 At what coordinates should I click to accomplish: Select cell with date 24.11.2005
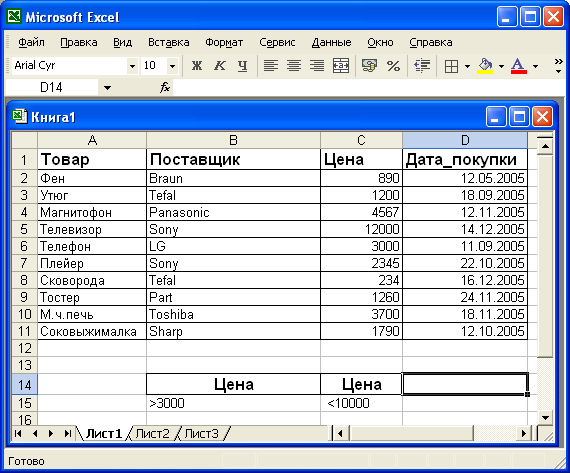[x=465, y=297]
